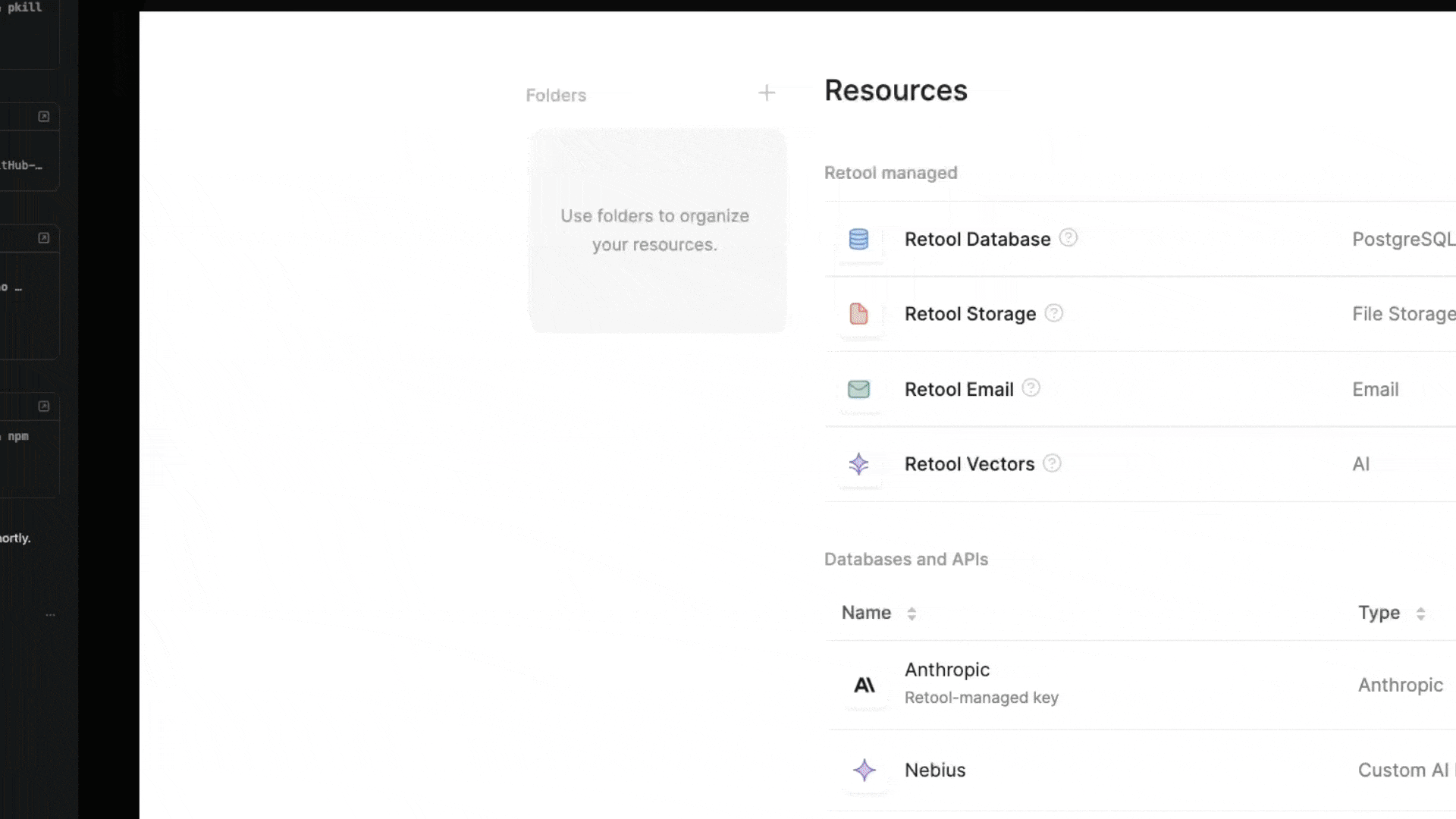Click the Anthropic logo icon
Viewport: 1456px width, 819px height.
864,685
